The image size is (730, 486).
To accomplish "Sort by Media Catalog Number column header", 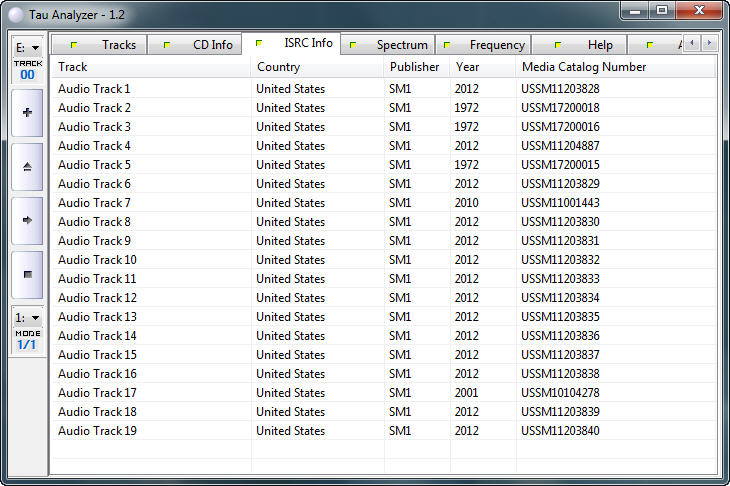I will 584,67.
